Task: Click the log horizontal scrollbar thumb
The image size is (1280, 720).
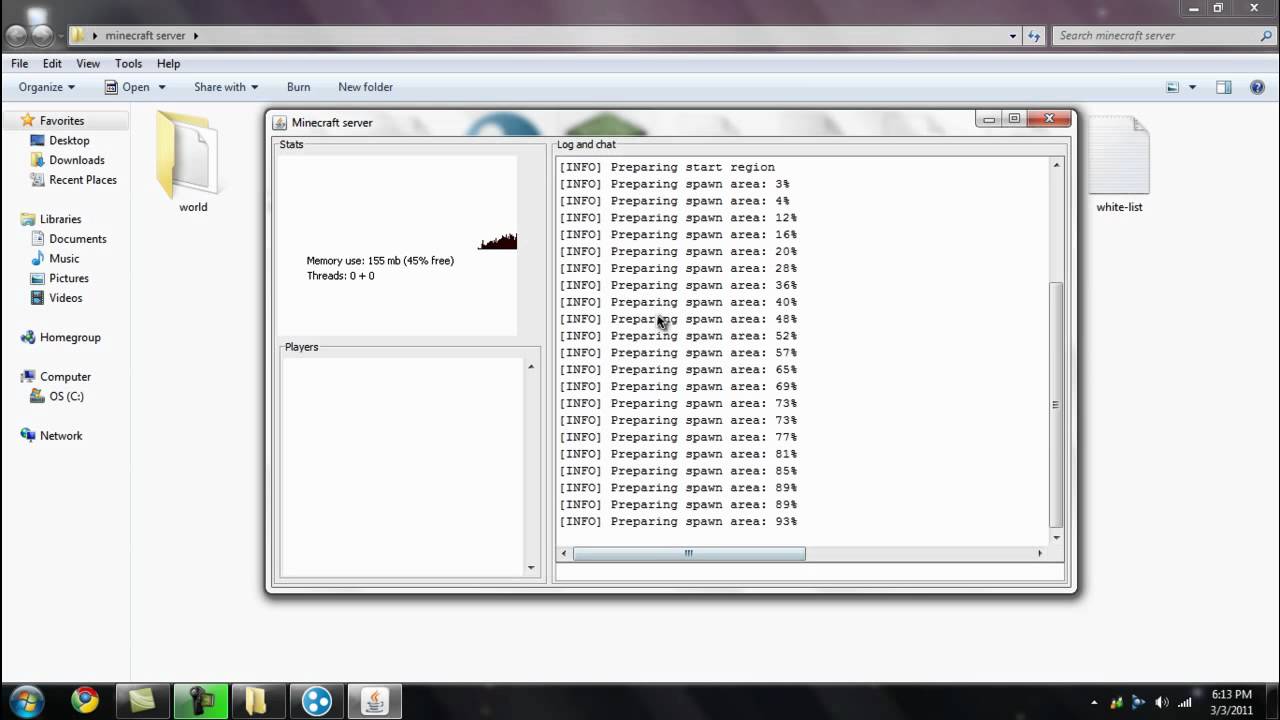Action: tap(688, 553)
